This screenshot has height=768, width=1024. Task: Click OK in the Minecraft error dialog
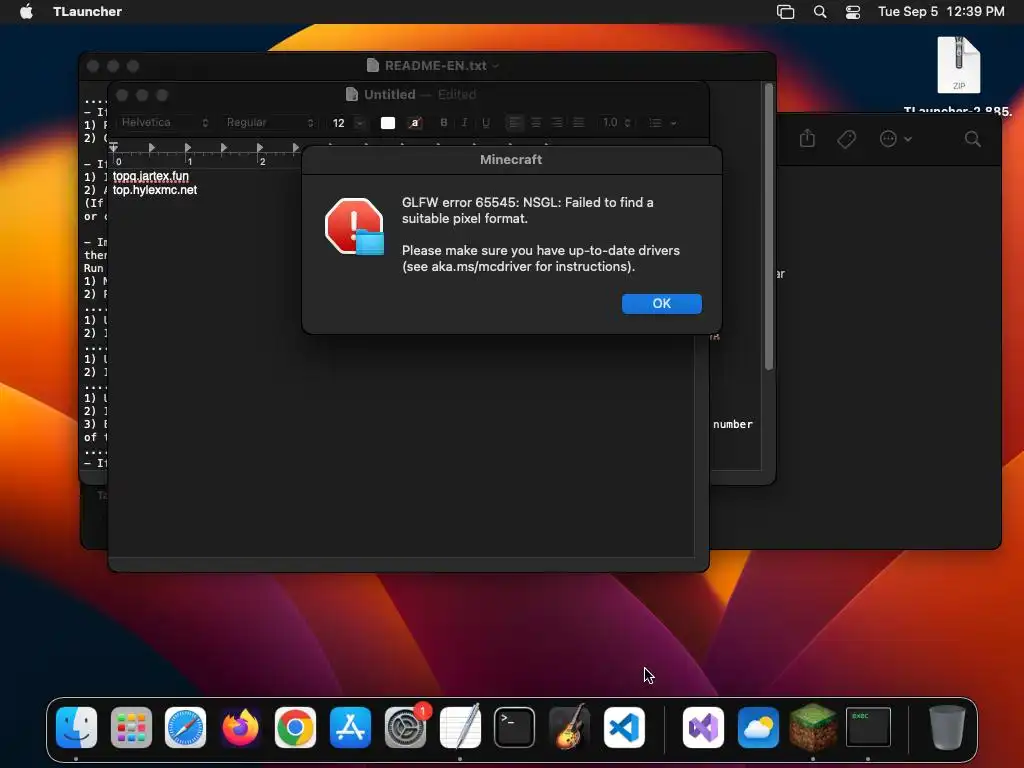coord(661,304)
